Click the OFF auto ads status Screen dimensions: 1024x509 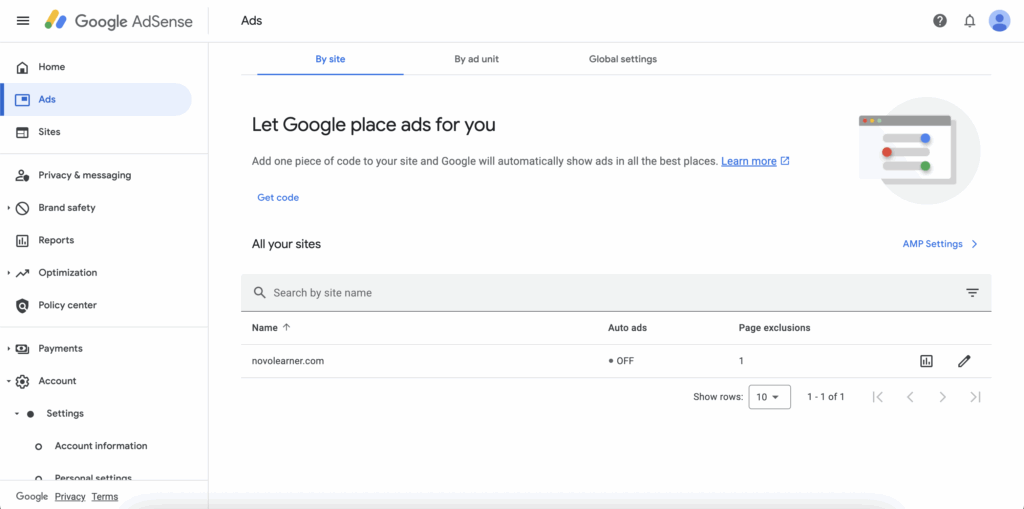click(621, 361)
